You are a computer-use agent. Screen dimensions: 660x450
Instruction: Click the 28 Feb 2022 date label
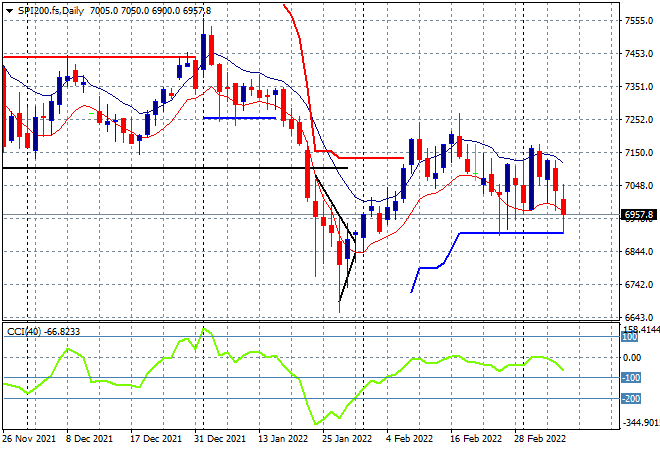540,439
